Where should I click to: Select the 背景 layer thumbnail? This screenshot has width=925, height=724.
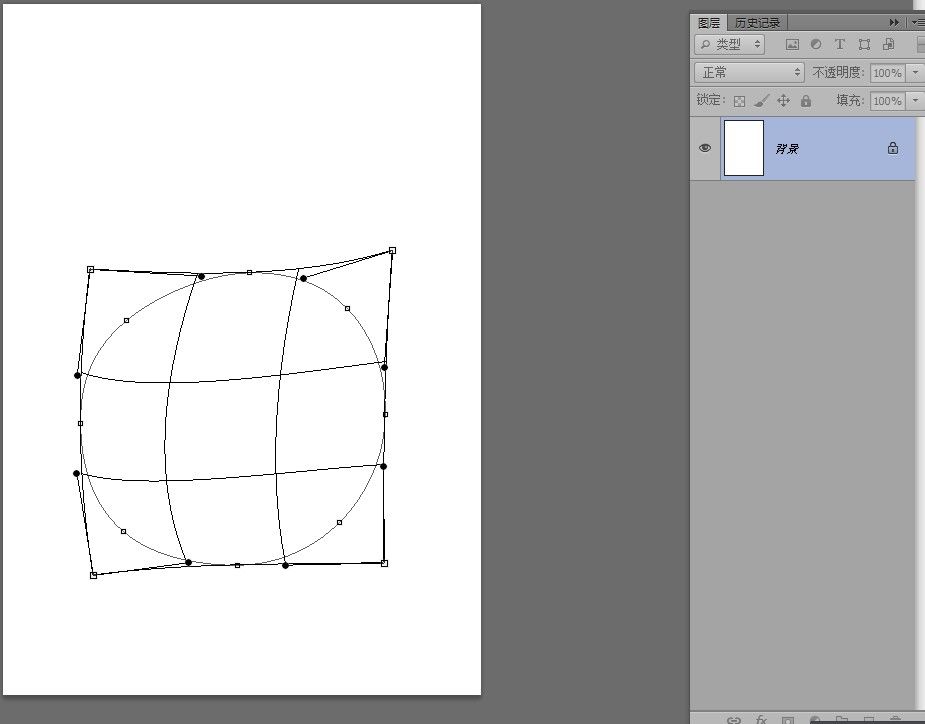point(744,148)
